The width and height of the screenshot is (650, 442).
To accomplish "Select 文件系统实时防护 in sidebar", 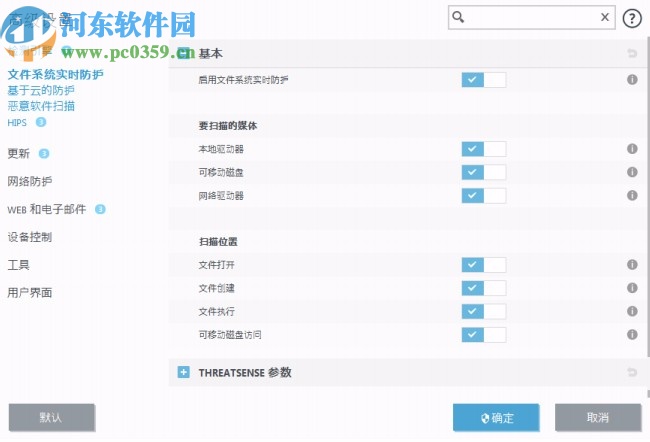I will [x=56, y=75].
